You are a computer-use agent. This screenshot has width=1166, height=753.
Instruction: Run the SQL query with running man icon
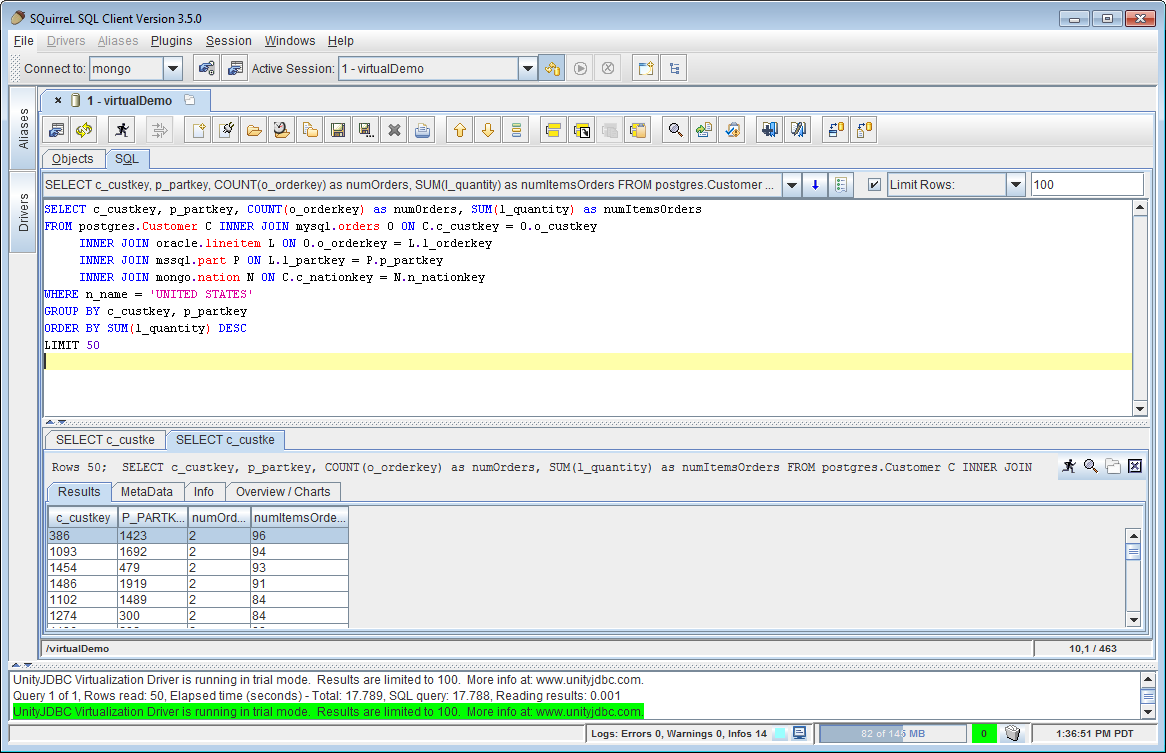(122, 130)
